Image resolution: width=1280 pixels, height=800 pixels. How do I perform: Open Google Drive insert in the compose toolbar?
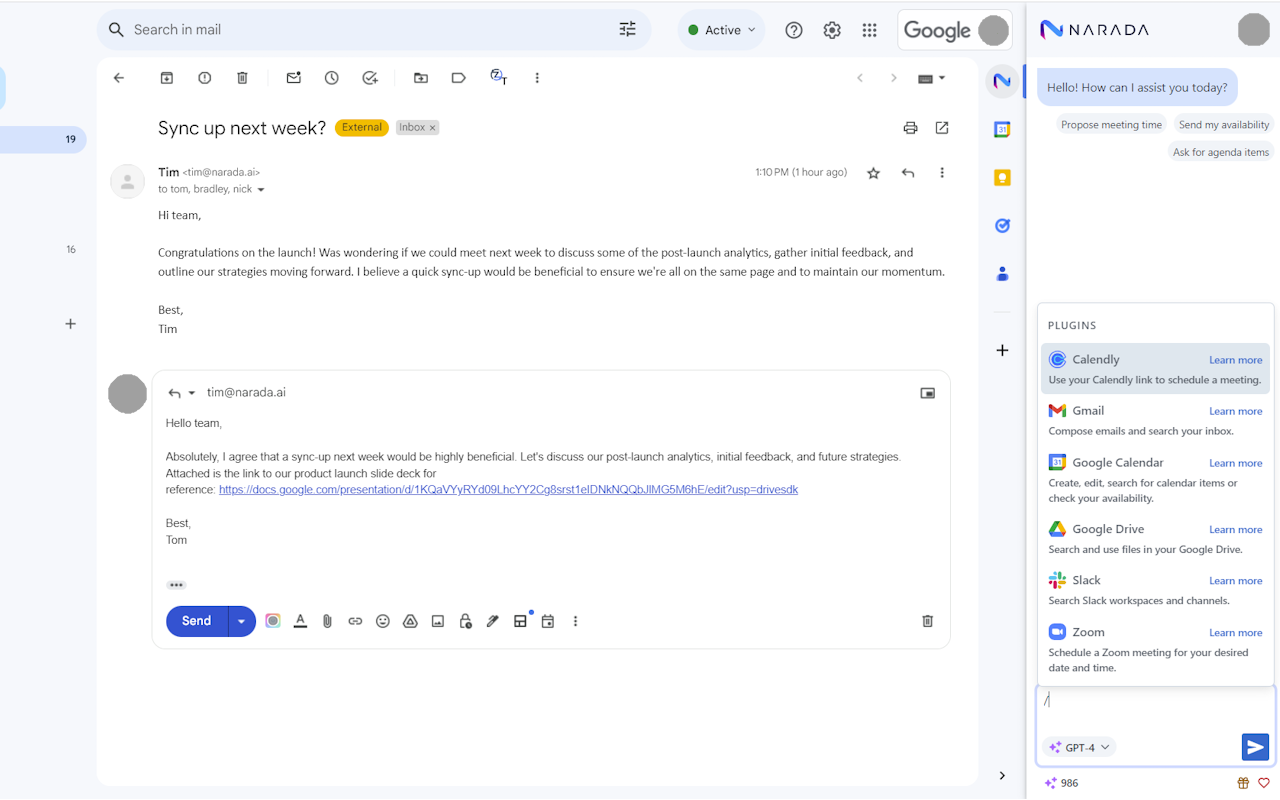[410, 620]
